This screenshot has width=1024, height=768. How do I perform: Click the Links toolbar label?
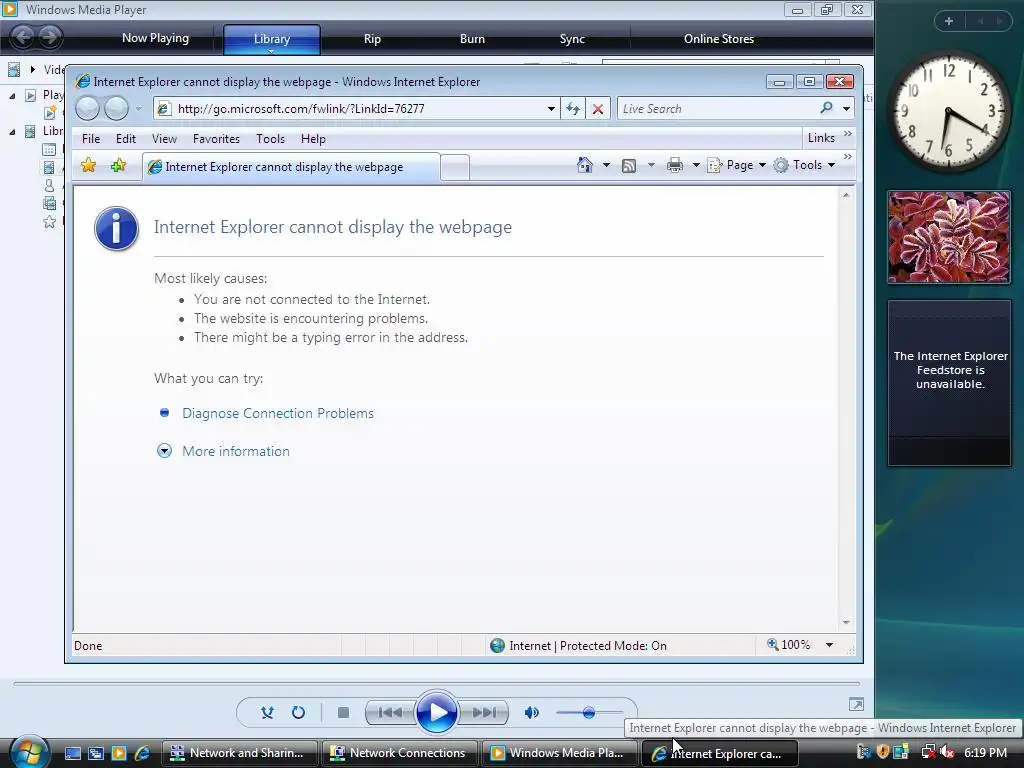(821, 138)
